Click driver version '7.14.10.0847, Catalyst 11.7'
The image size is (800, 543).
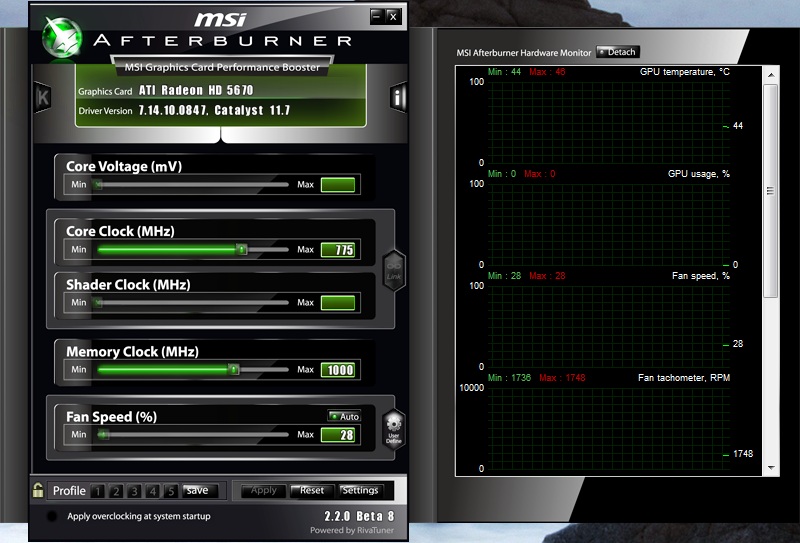click(x=214, y=110)
